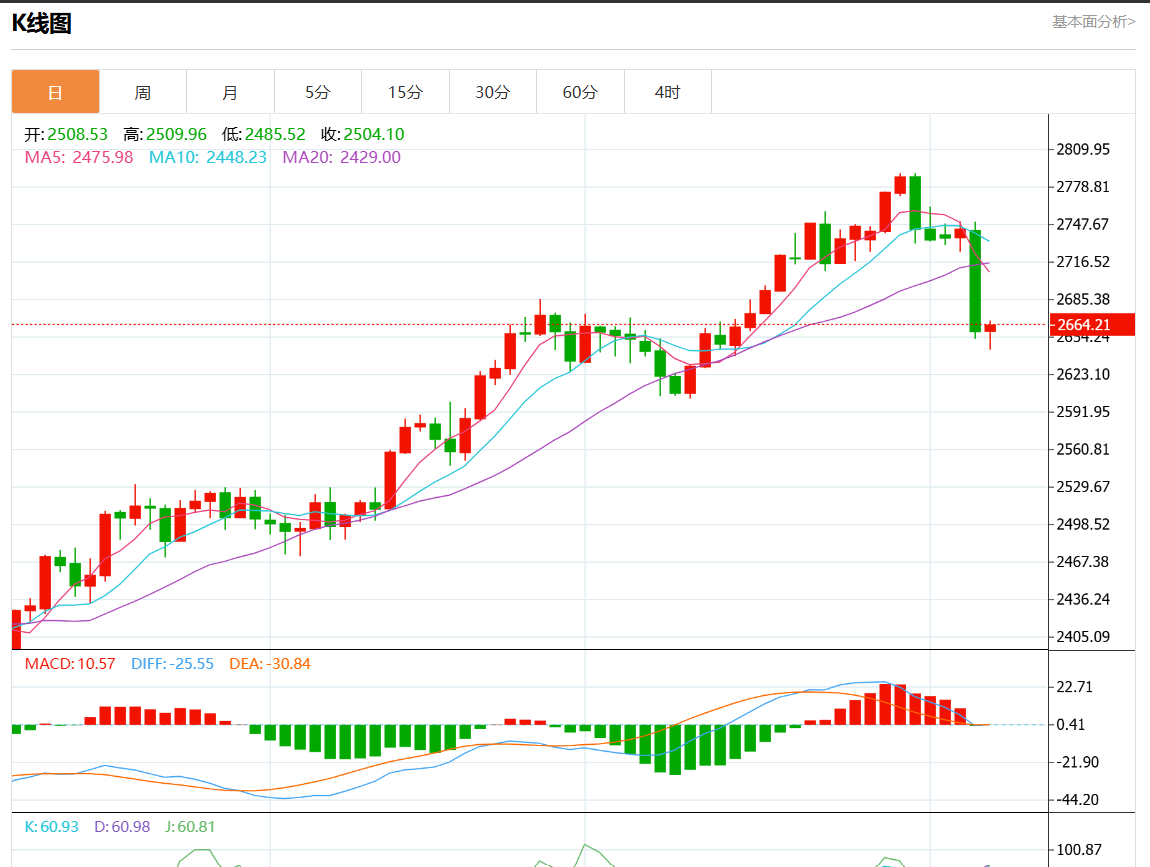Click the 开: 2508.53 open price

[66, 134]
